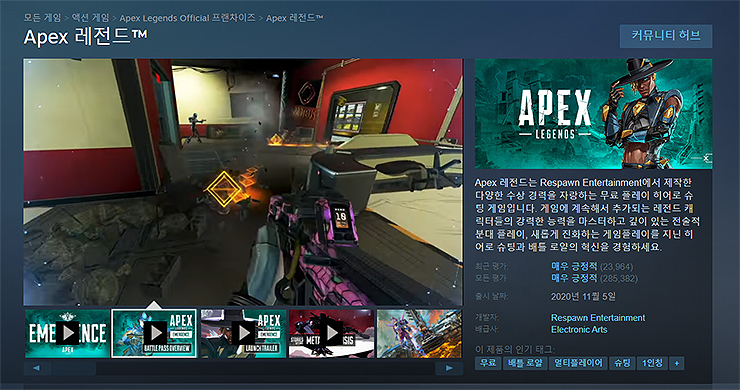Image resolution: width=740 pixels, height=390 pixels.
Task: Click the thumbnail strip scrollbar handle
Action: (74, 368)
